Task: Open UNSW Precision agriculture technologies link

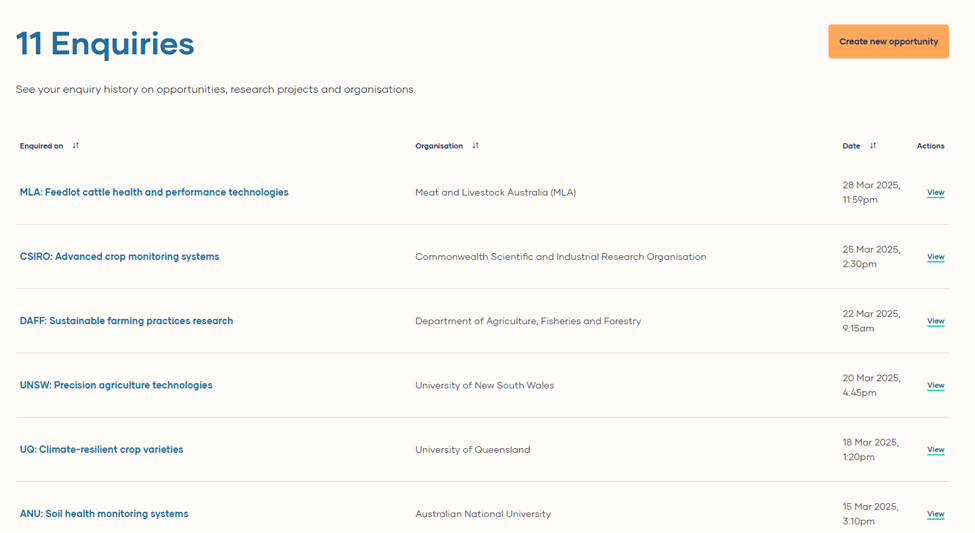Action: (x=116, y=385)
